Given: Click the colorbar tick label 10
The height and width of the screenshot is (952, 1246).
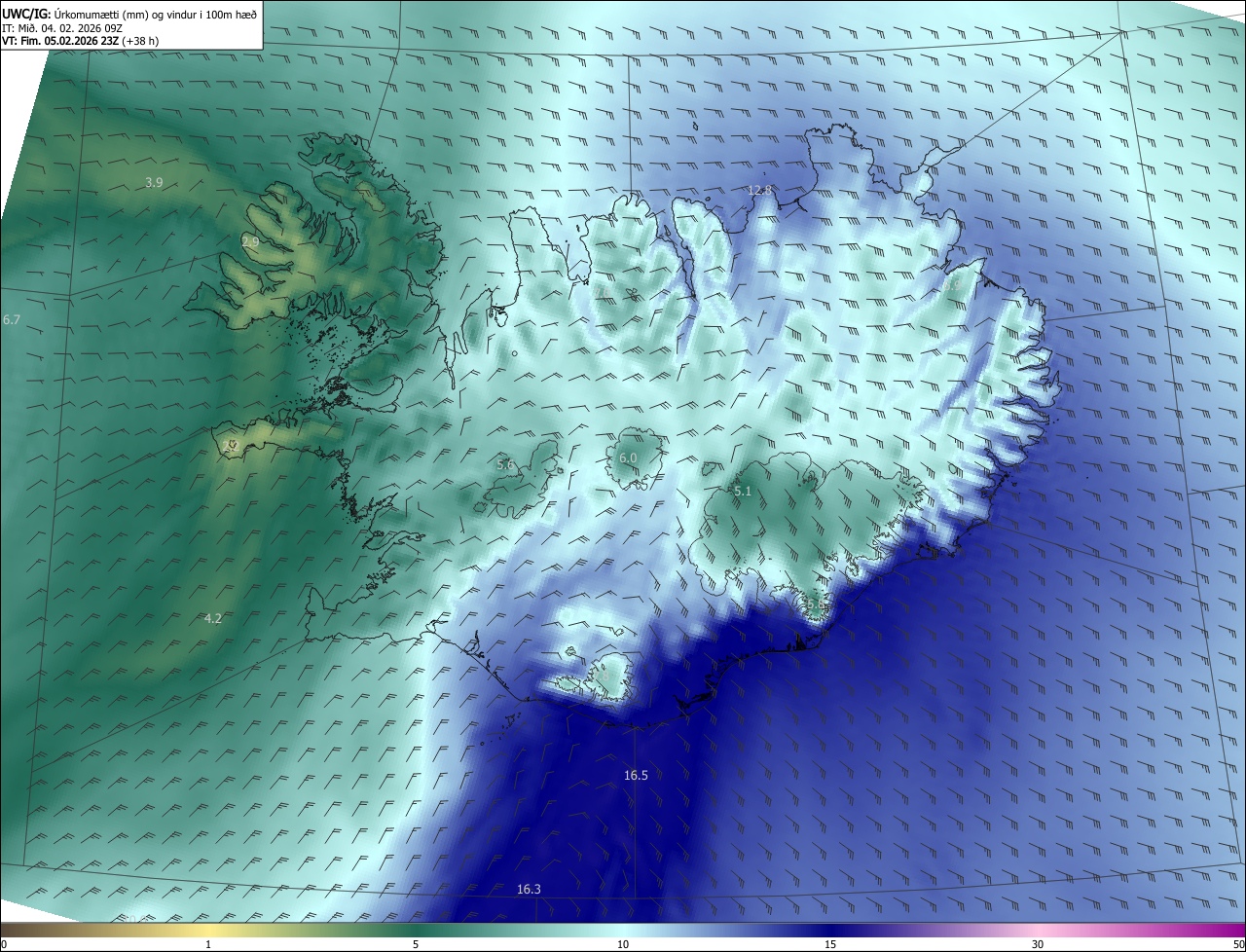Looking at the screenshot, I should click(623, 944).
